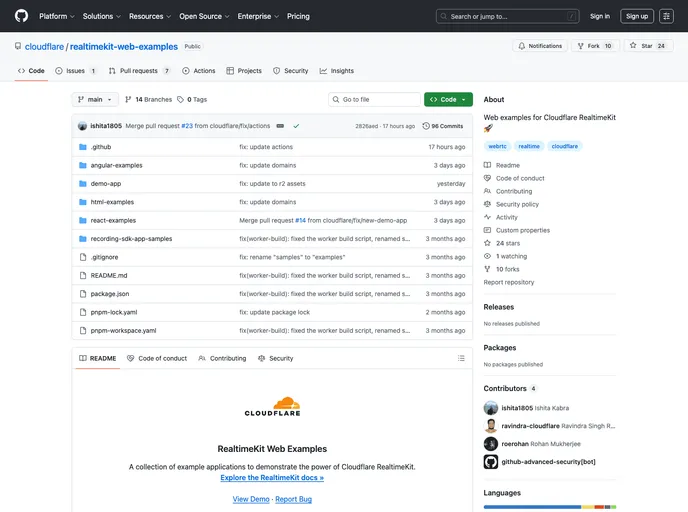Open the Pricing page
688x512 pixels.
click(x=298, y=16)
